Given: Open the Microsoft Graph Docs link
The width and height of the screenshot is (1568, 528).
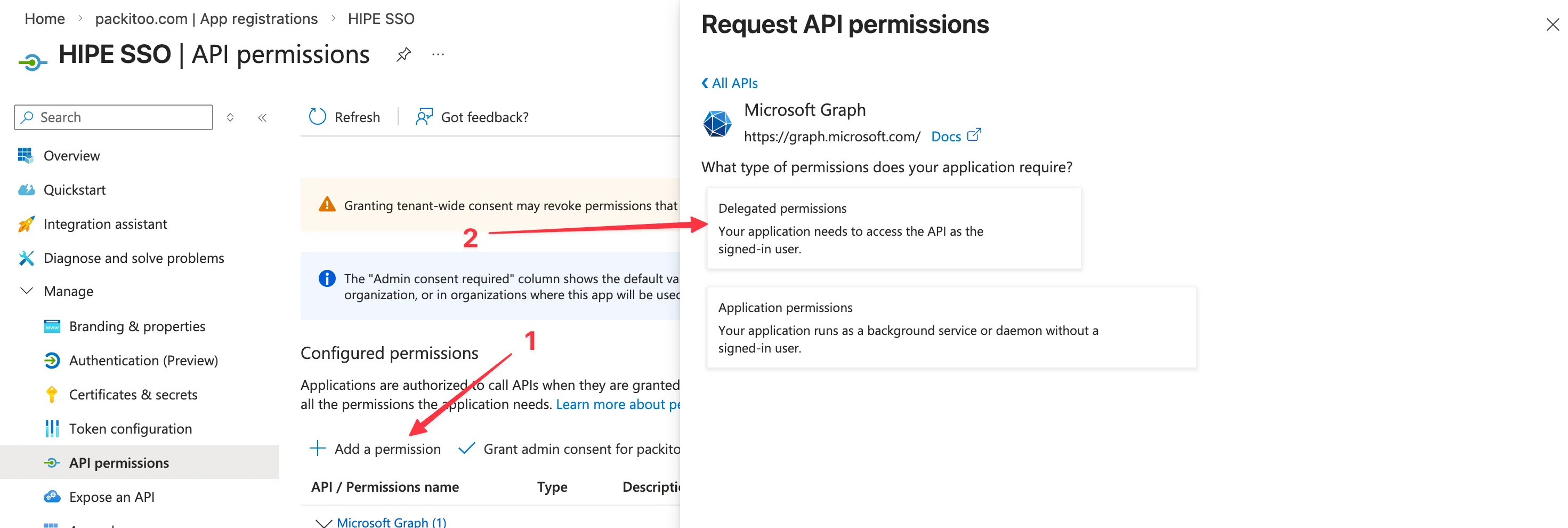Looking at the screenshot, I should pyautogui.click(x=945, y=136).
